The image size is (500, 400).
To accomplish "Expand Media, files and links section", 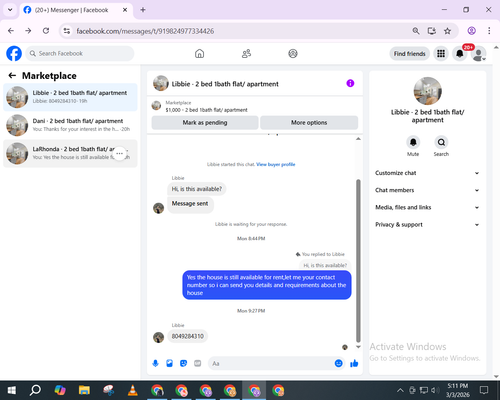I will (x=427, y=207).
